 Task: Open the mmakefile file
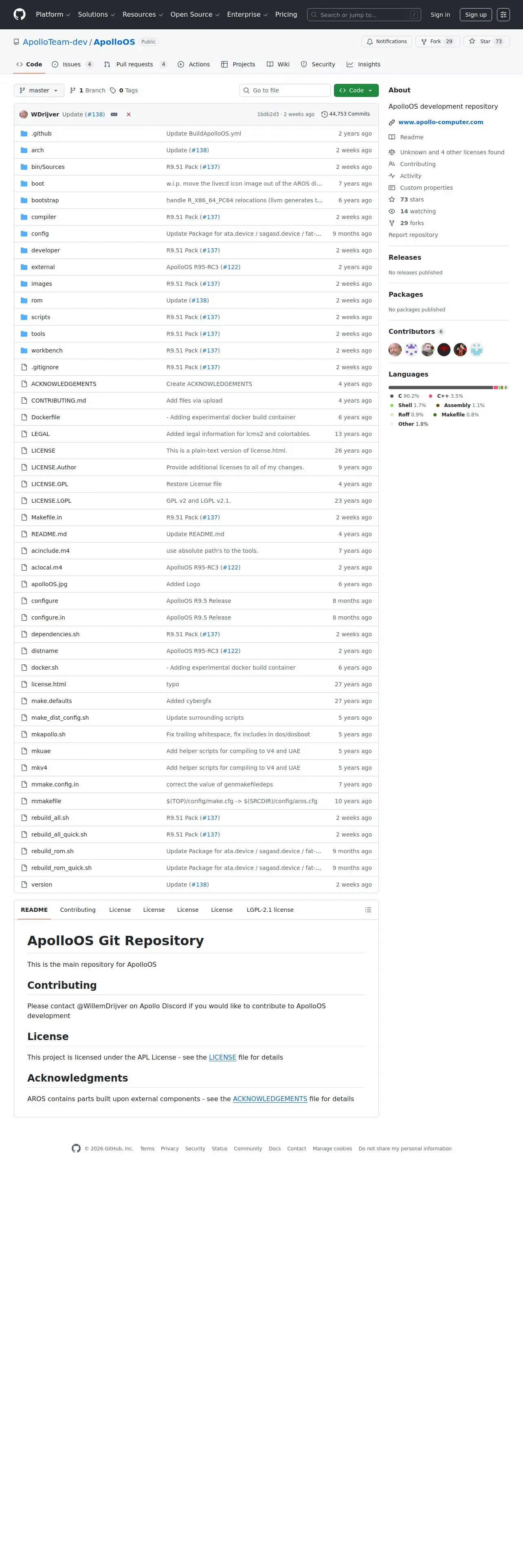tap(46, 801)
